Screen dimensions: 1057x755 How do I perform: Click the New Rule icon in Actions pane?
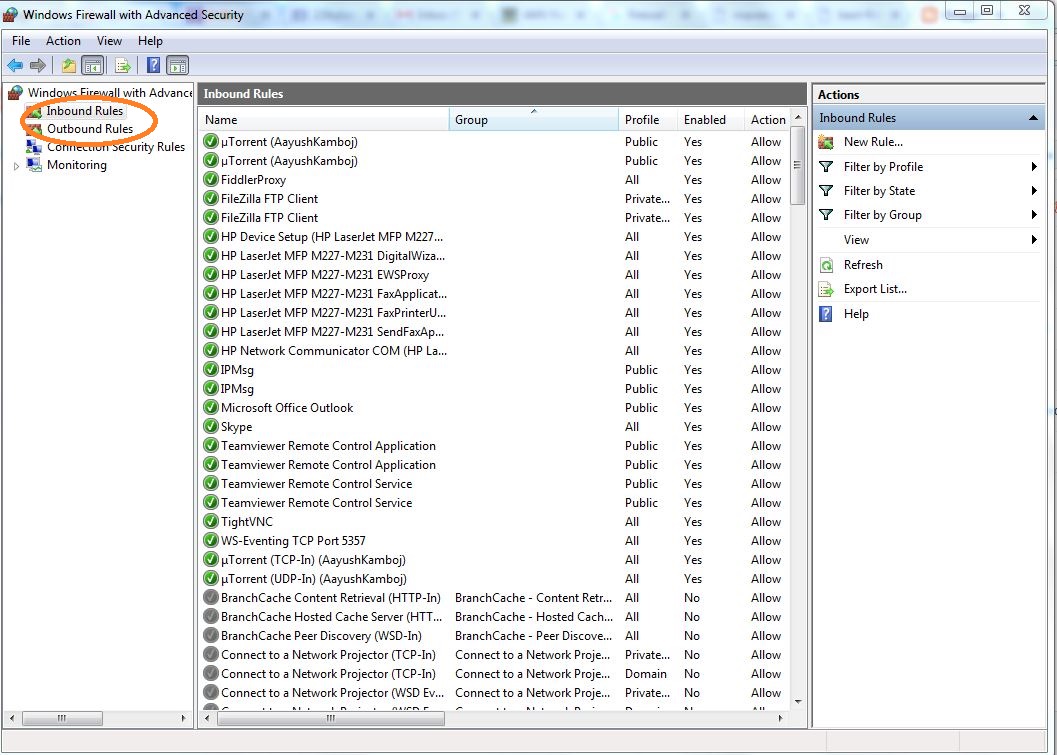[826, 143]
